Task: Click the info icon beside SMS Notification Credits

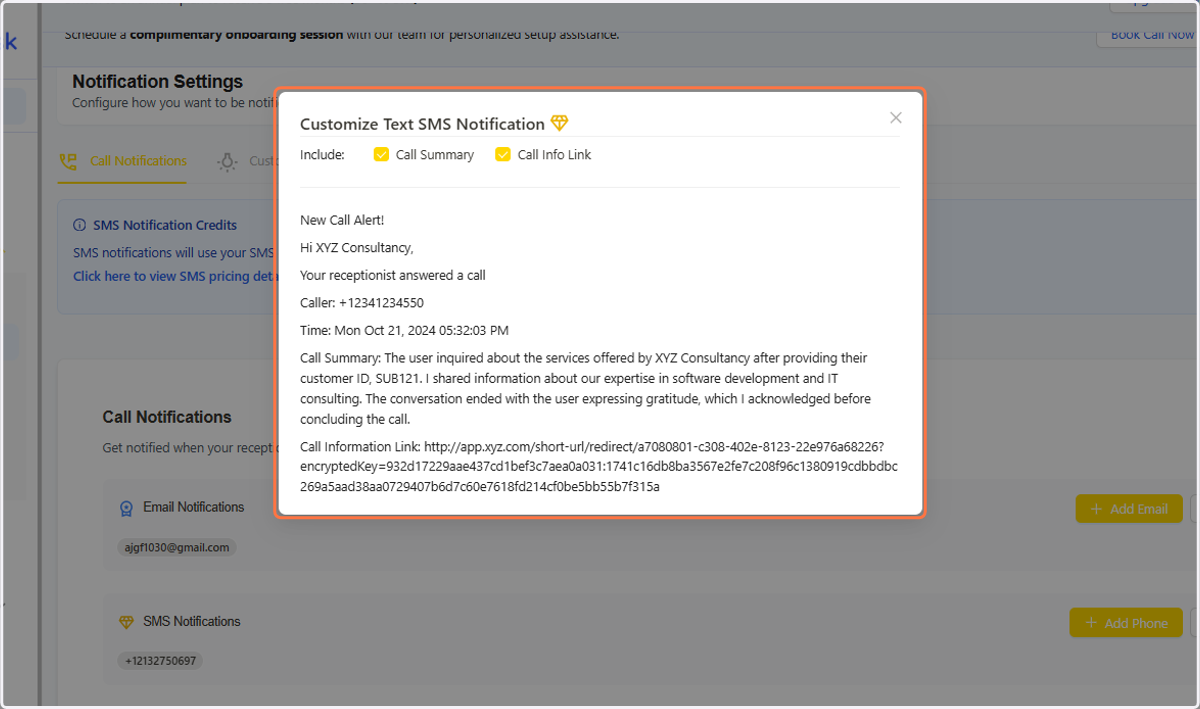Action: (x=80, y=225)
